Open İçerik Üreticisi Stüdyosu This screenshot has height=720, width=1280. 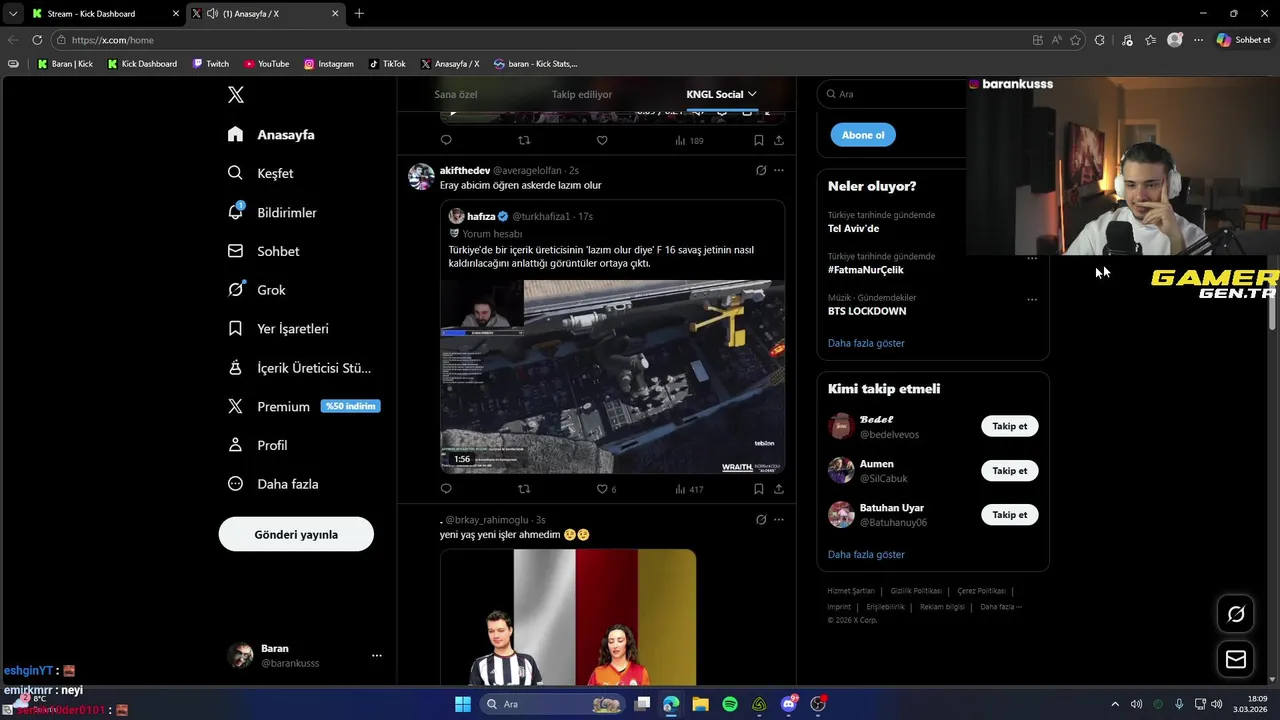click(x=299, y=367)
